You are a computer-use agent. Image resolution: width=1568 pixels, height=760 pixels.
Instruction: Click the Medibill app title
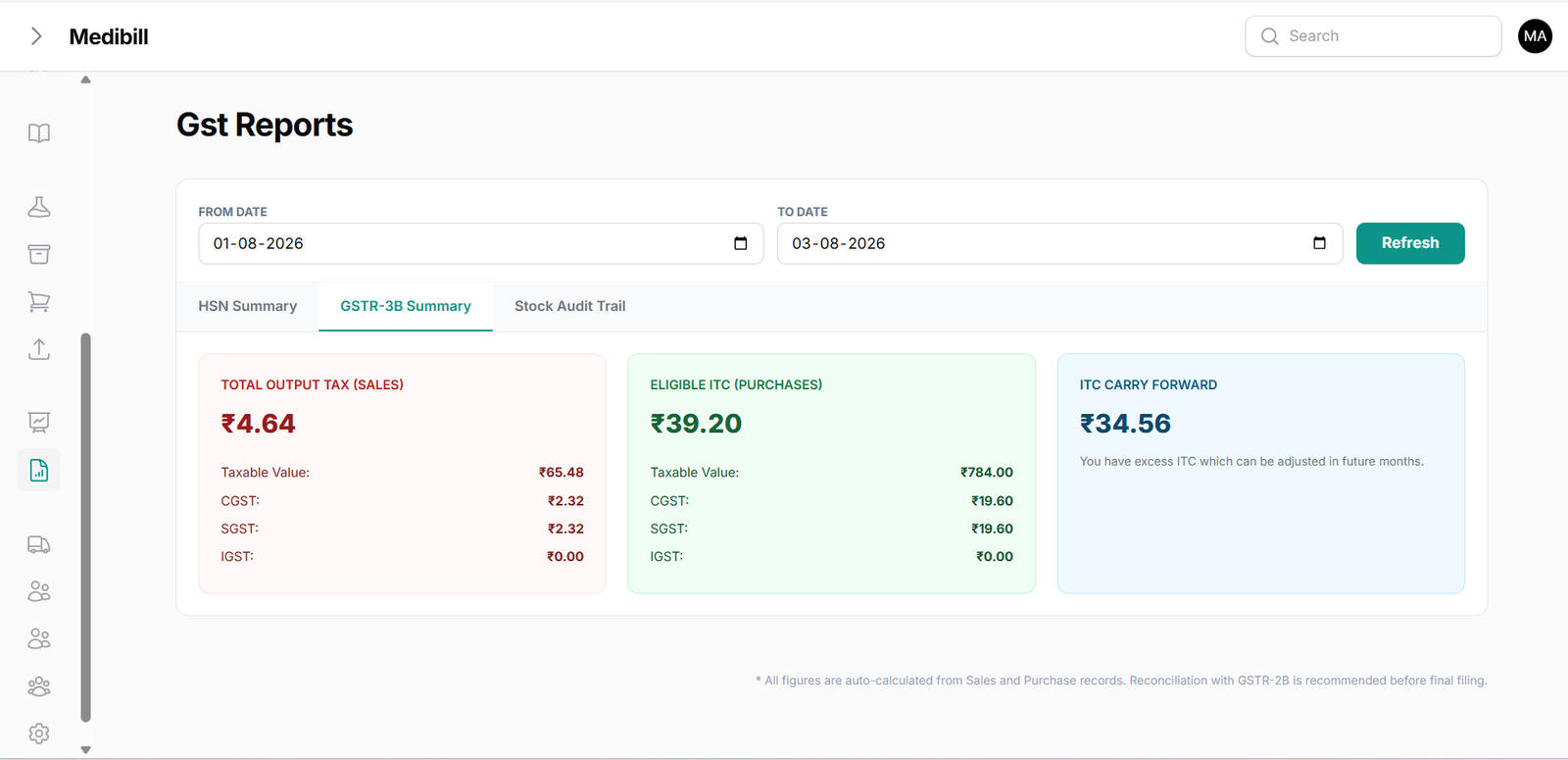(x=109, y=36)
